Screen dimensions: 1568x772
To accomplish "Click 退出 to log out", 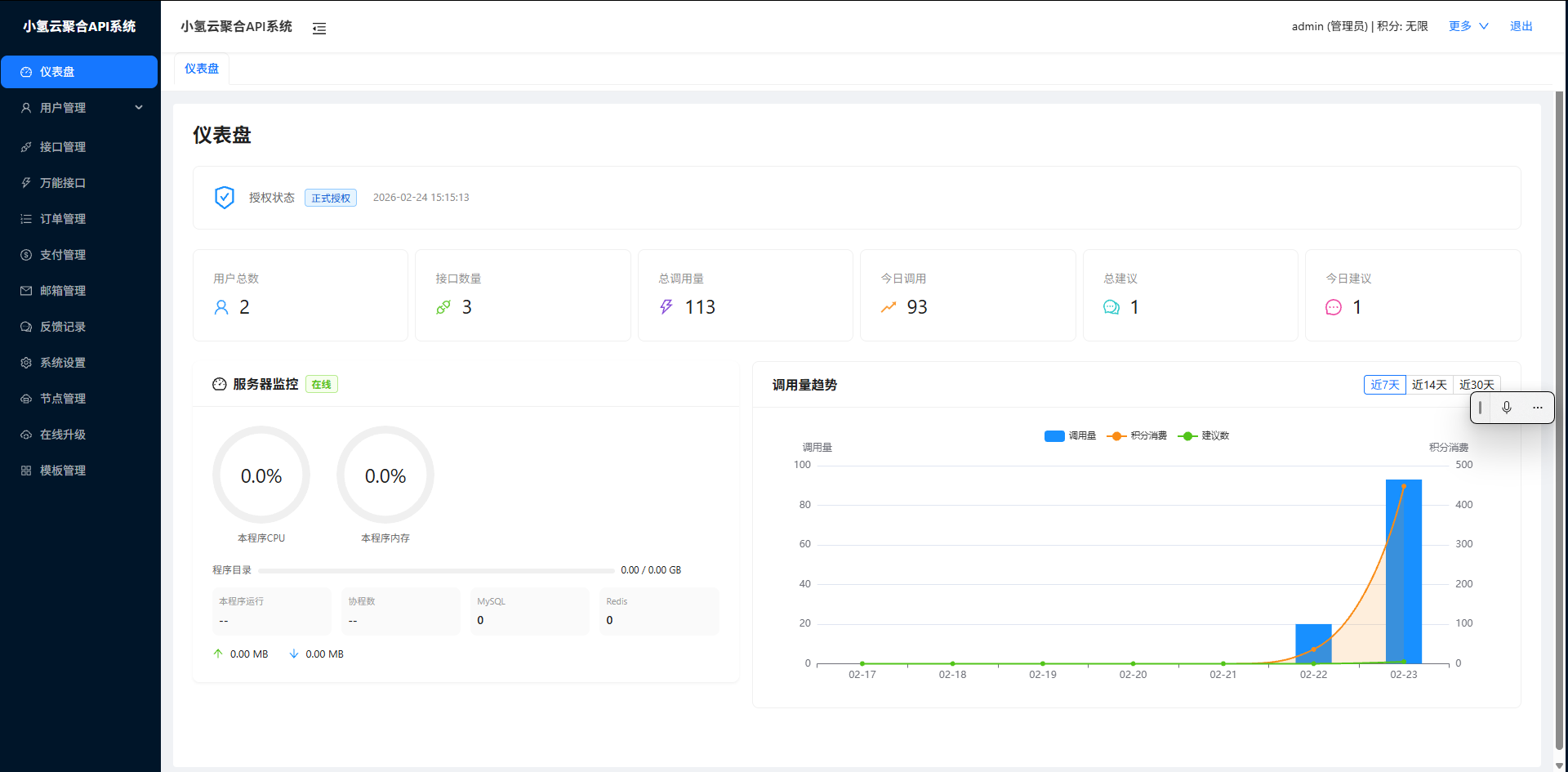I will coord(1521,25).
